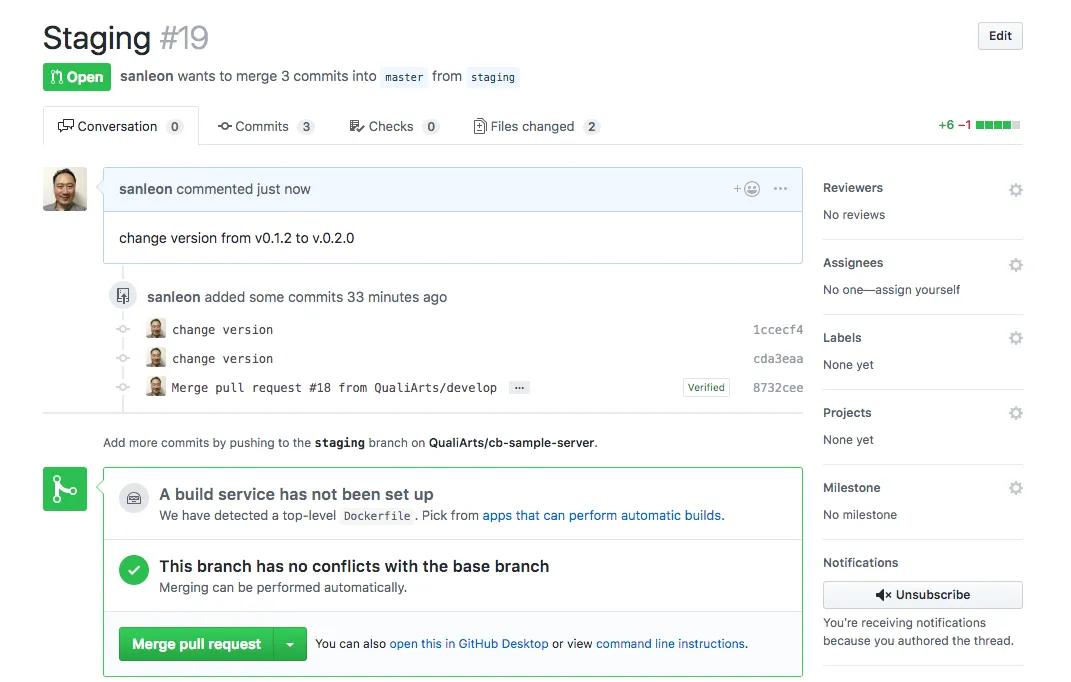Click the Projects gear icon
The width and height of the screenshot is (1071, 682).
tap(1015, 413)
